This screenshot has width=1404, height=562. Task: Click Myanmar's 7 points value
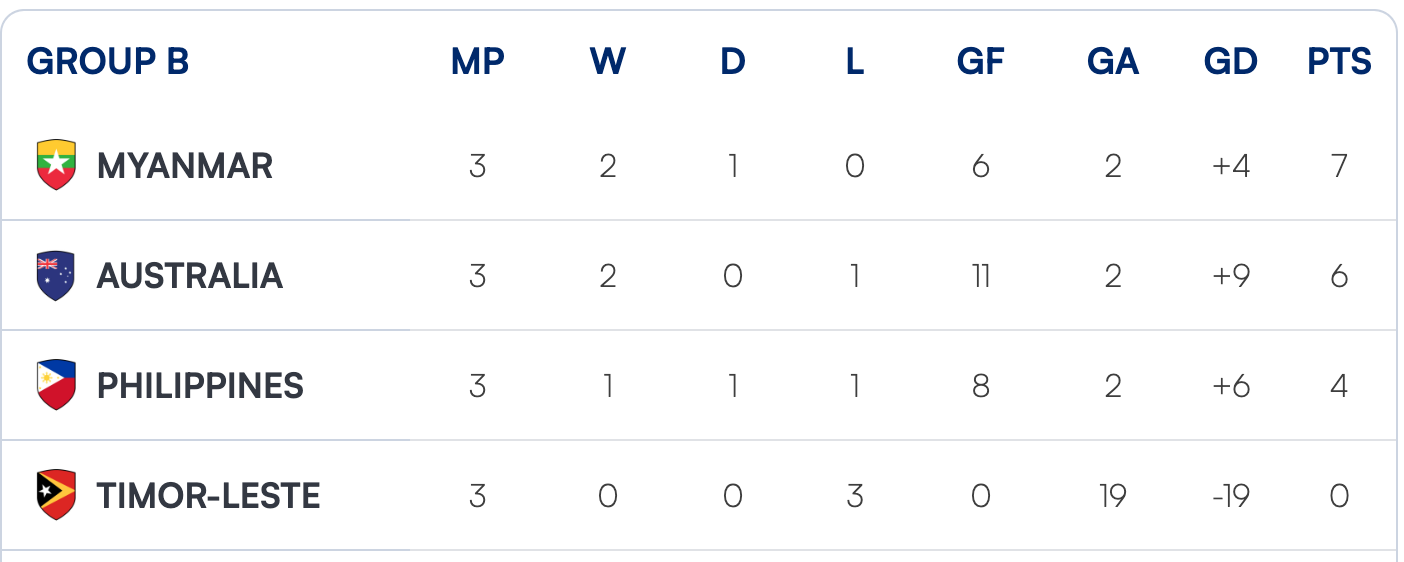1339,166
